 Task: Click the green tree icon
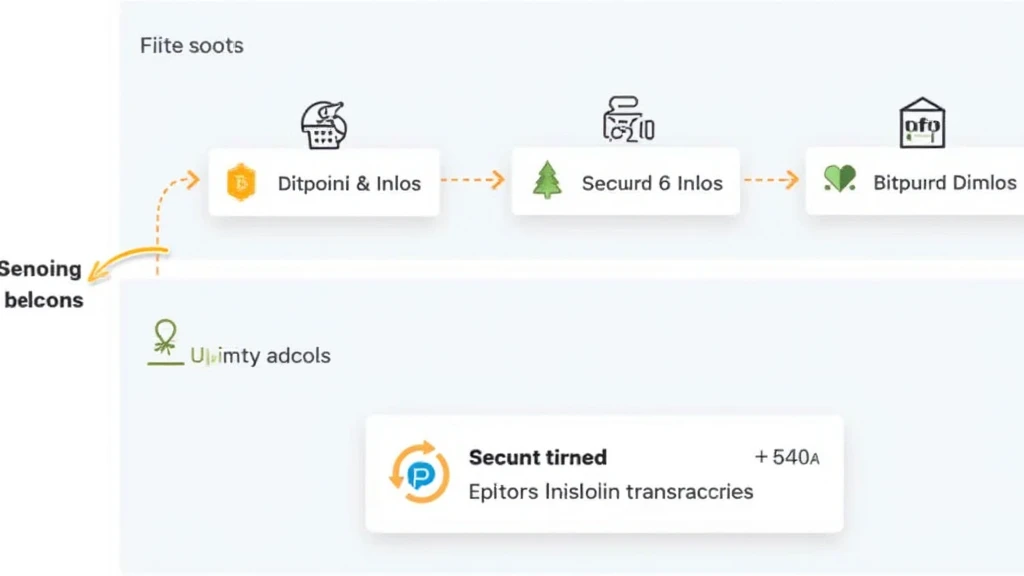click(x=547, y=181)
